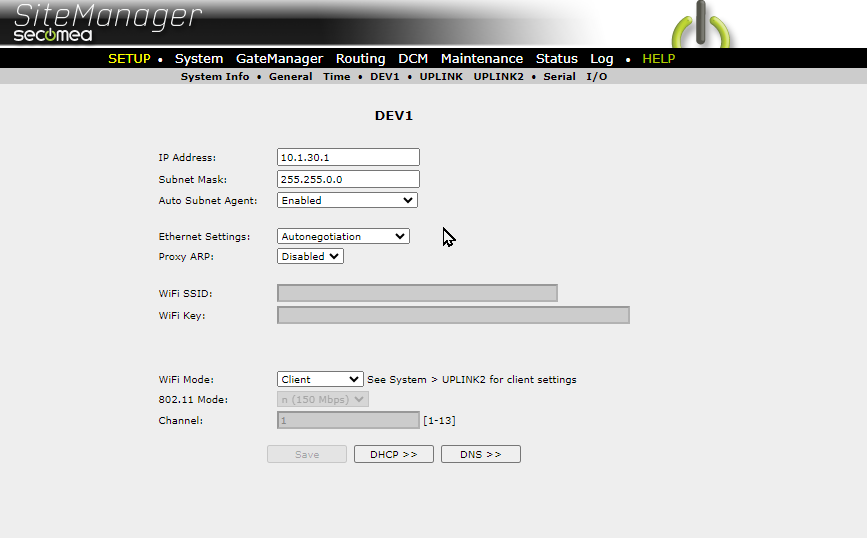Click the Ethernet Settings label
The height and width of the screenshot is (538, 867).
[x=204, y=236]
